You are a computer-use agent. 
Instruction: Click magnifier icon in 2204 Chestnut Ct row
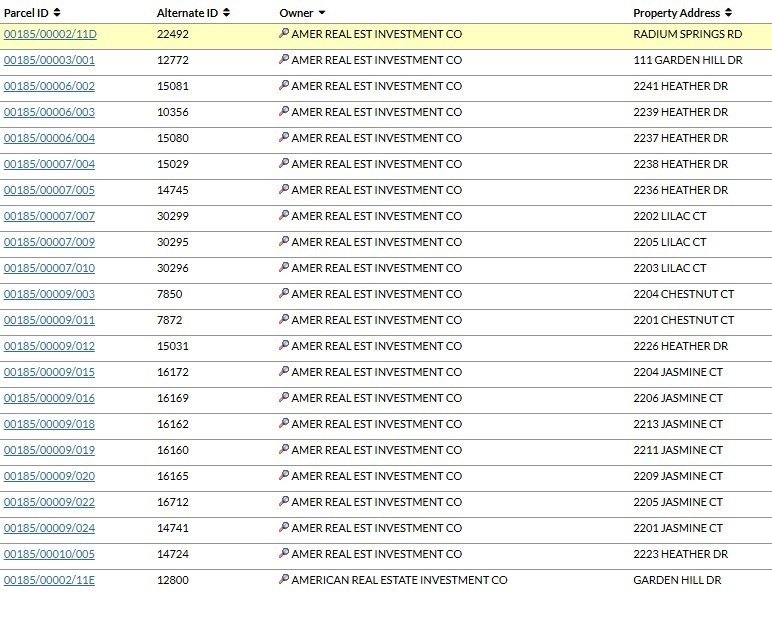click(284, 293)
